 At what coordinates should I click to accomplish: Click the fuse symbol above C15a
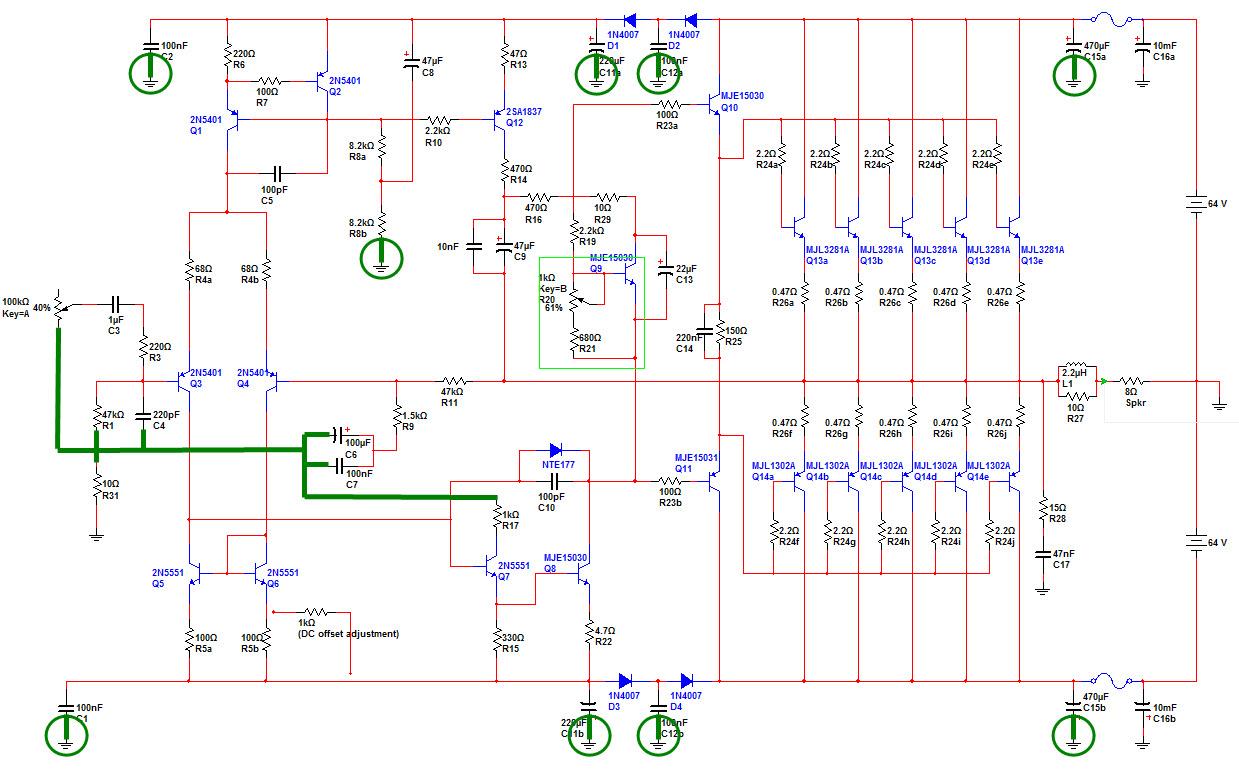(1109, 19)
